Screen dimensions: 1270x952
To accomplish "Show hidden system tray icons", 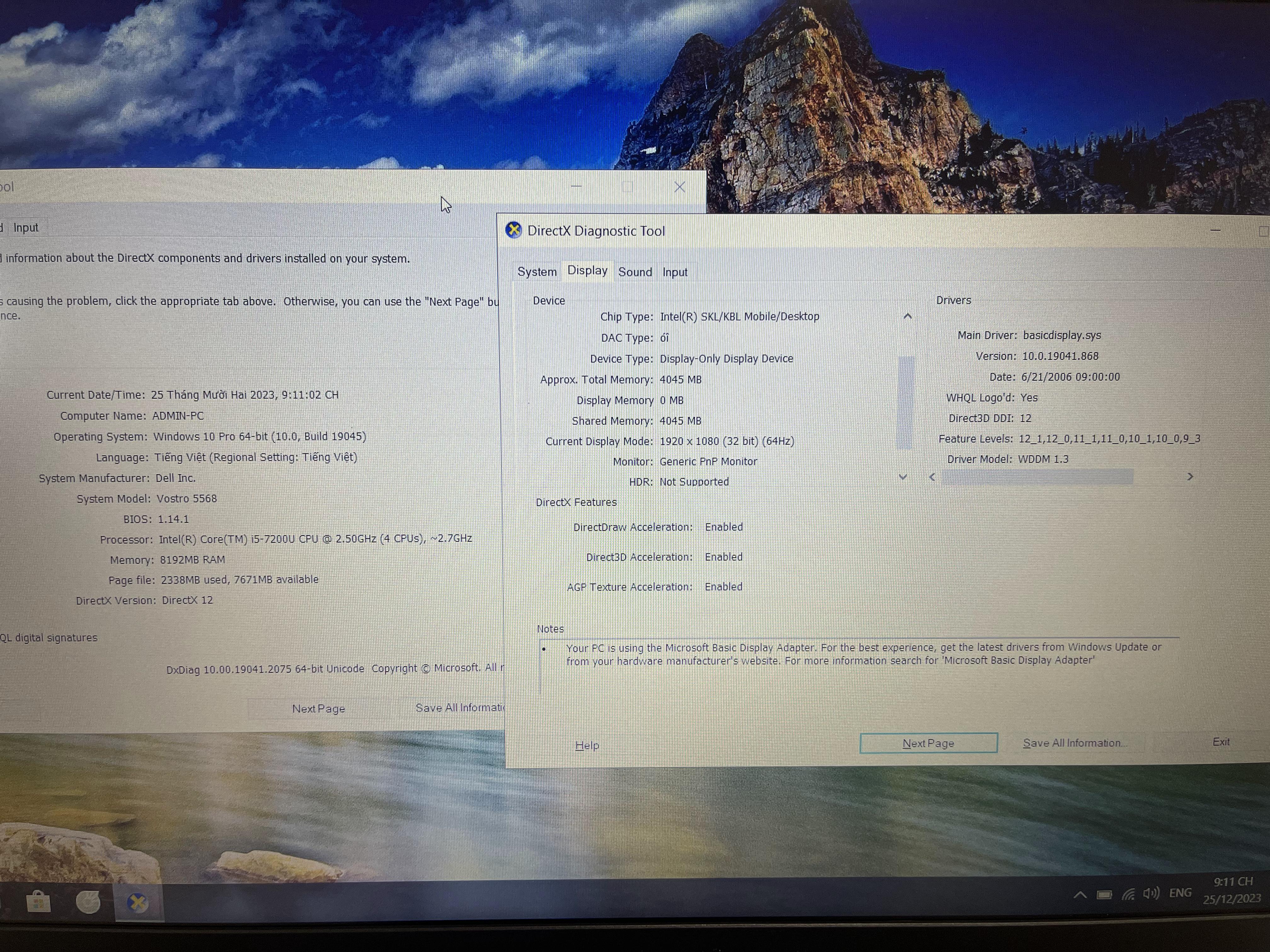I will pos(1079,895).
